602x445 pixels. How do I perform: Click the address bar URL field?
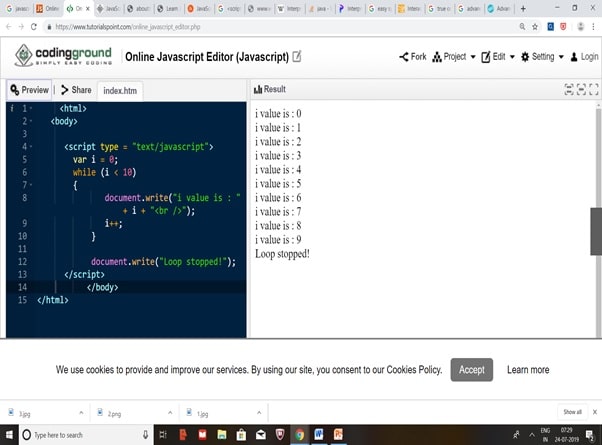click(x=280, y=27)
